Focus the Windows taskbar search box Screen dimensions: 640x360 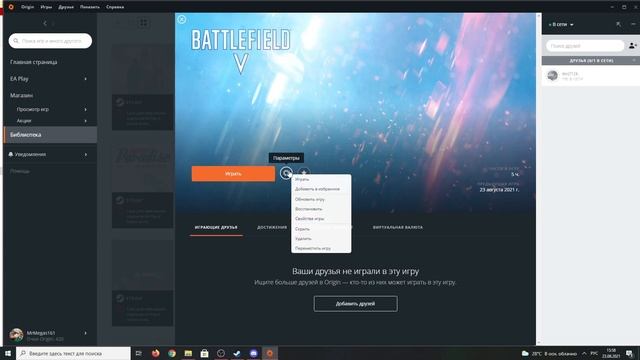click(73, 353)
